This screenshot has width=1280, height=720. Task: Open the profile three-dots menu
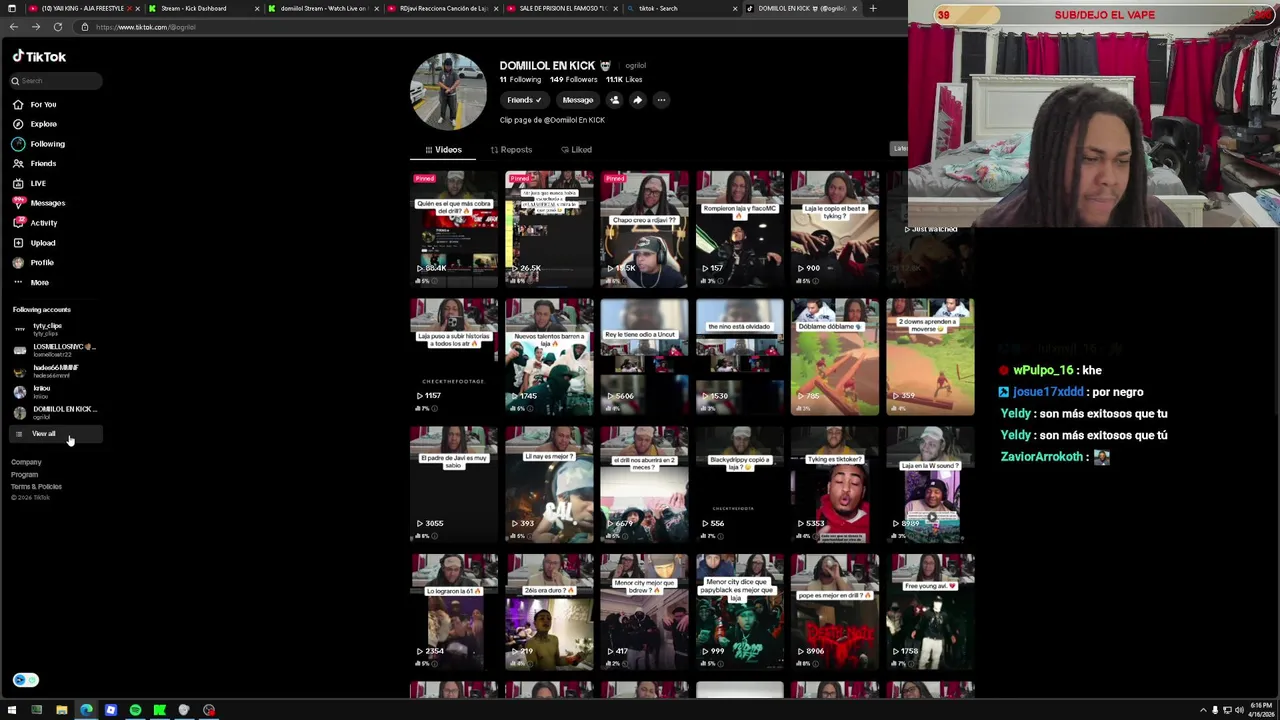tap(661, 100)
